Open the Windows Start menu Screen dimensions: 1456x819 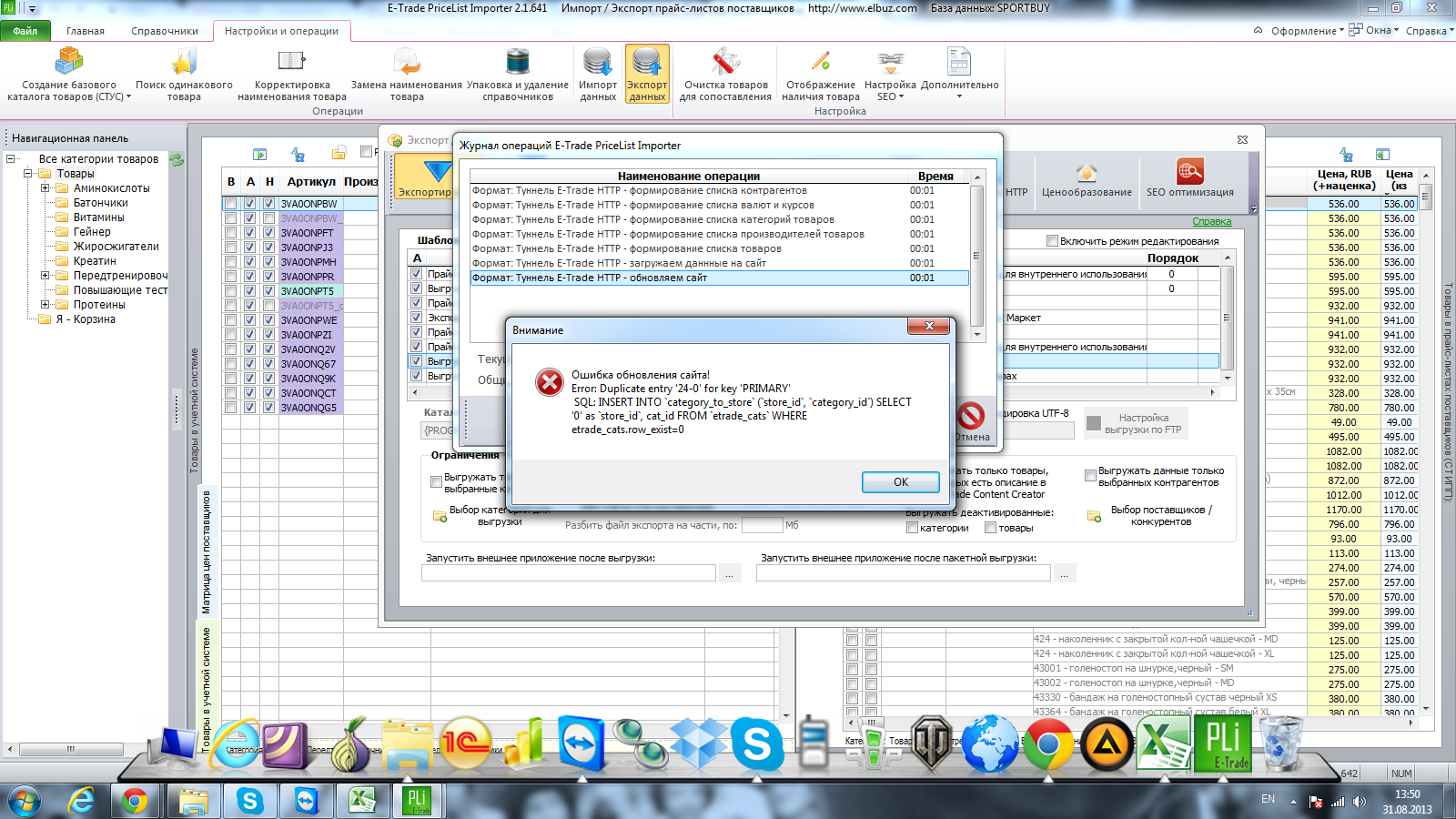[x=25, y=801]
